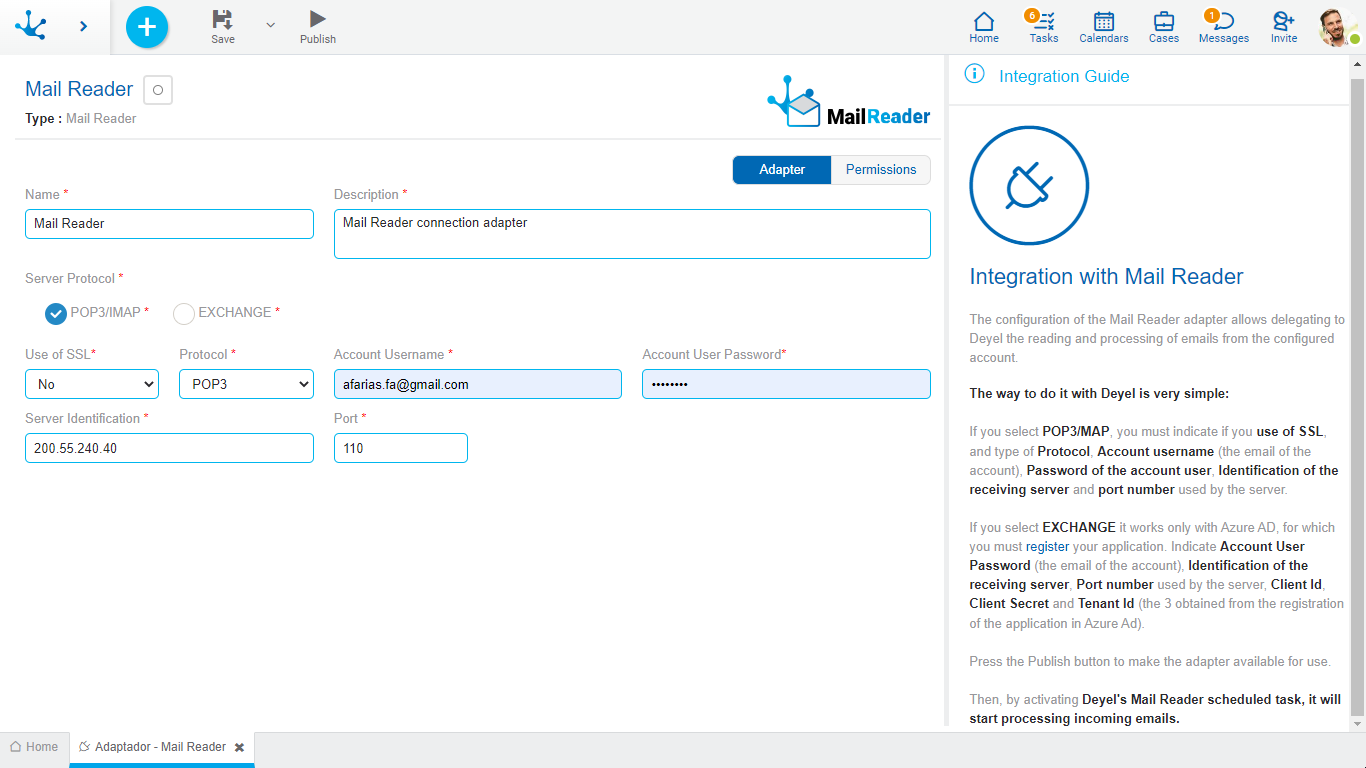Click the register link in guide

[x=1047, y=547]
